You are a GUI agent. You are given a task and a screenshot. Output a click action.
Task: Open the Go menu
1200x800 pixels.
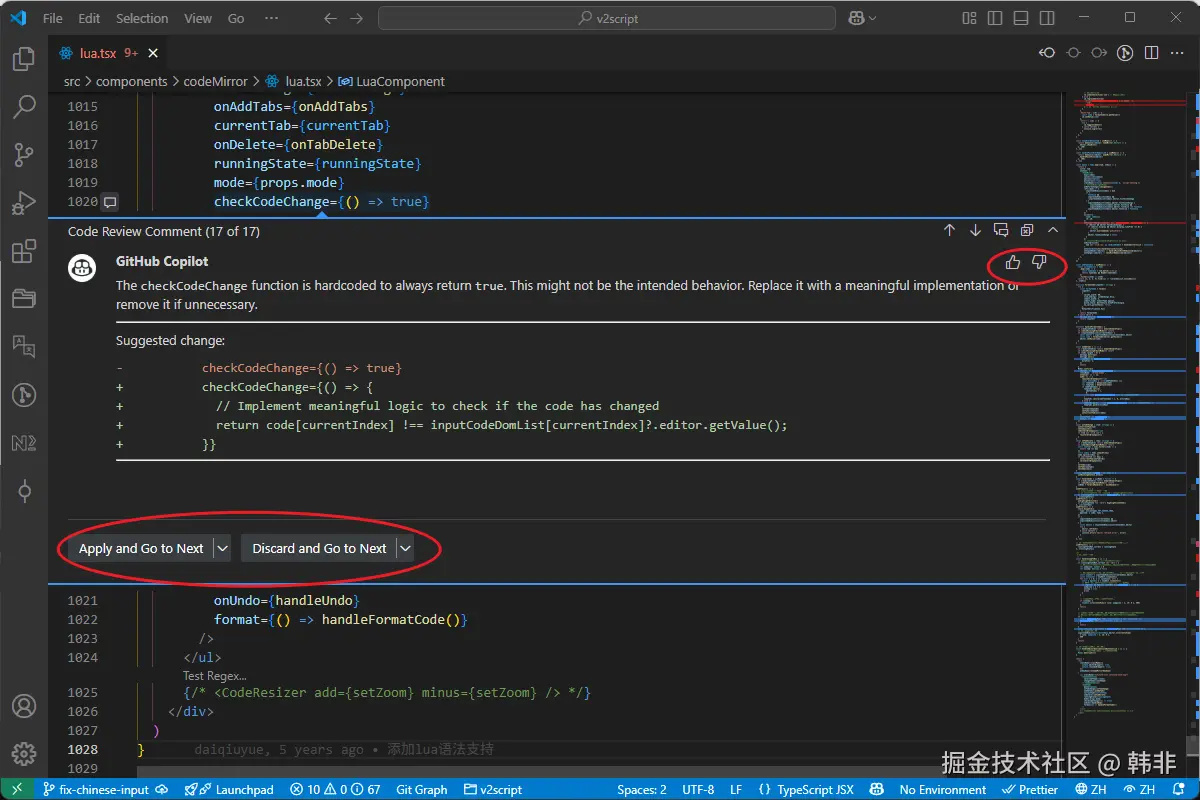click(x=236, y=18)
